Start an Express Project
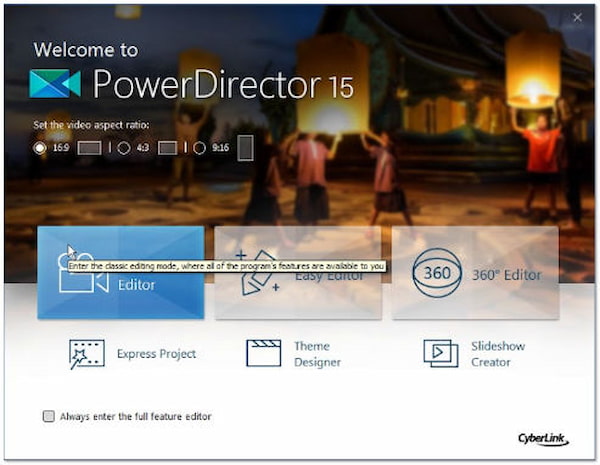 (x=132, y=354)
